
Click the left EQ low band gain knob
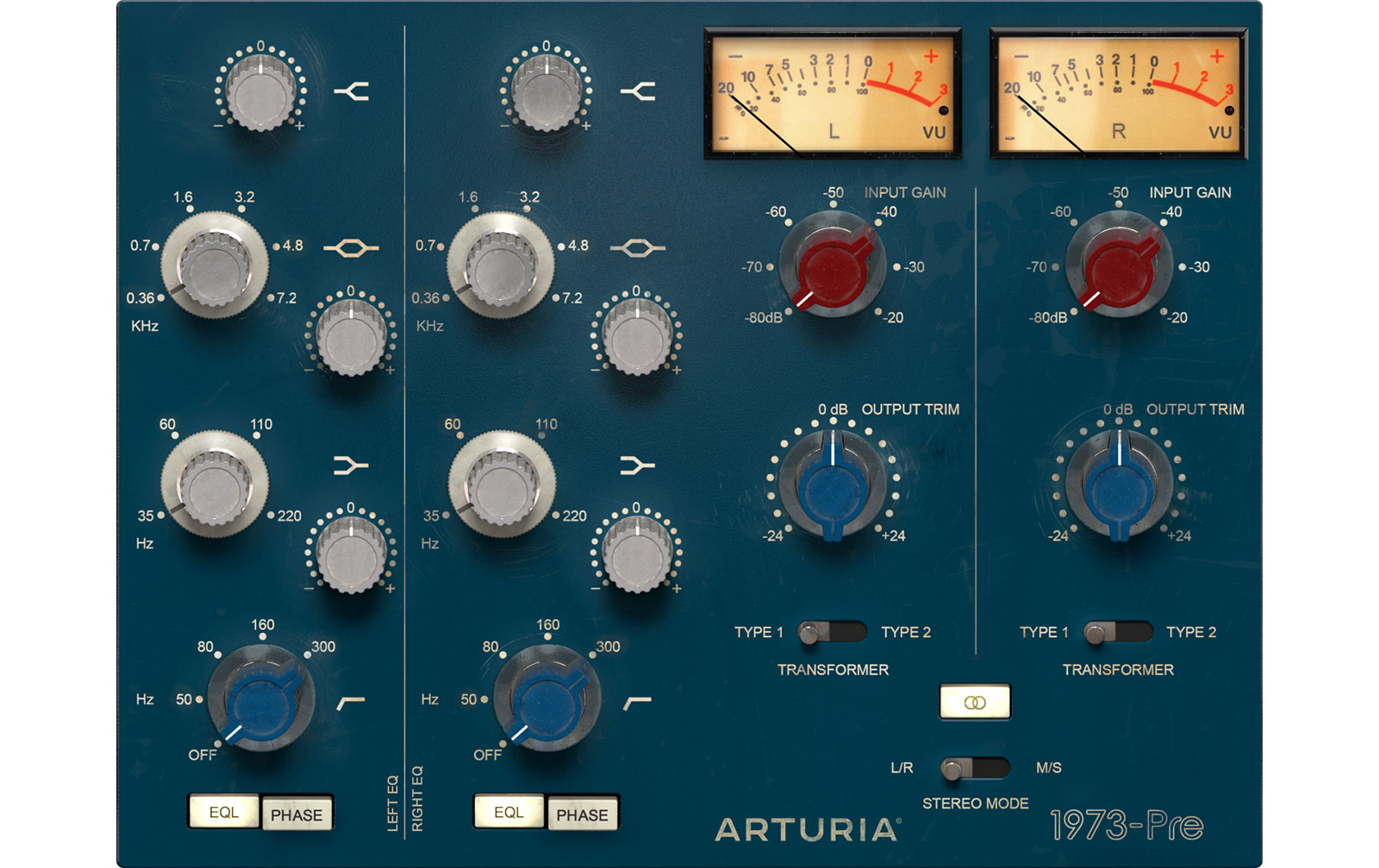click(x=351, y=554)
